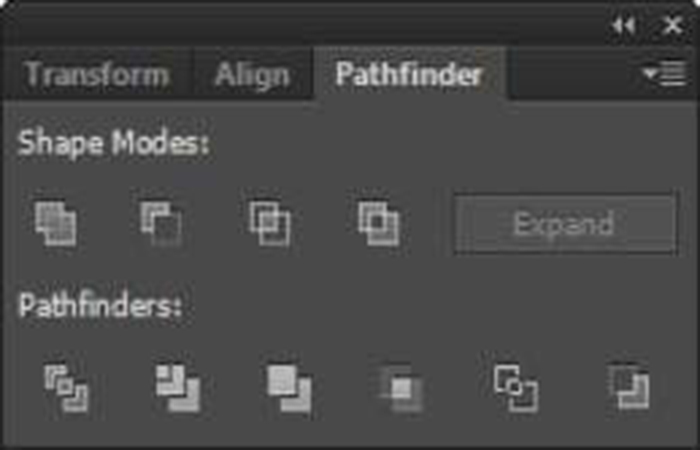Collapse panel using double-arrow icon
The height and width of the screenshot is (450, 700).
624,25
